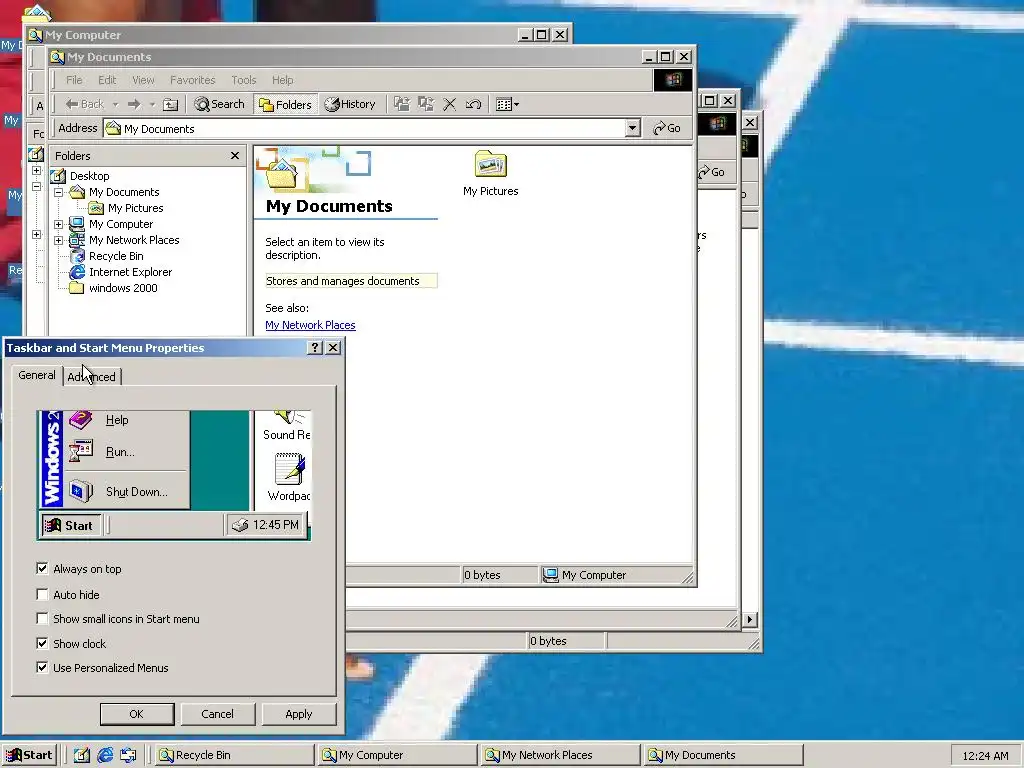Open the File menu

click(x=74, y=80)
